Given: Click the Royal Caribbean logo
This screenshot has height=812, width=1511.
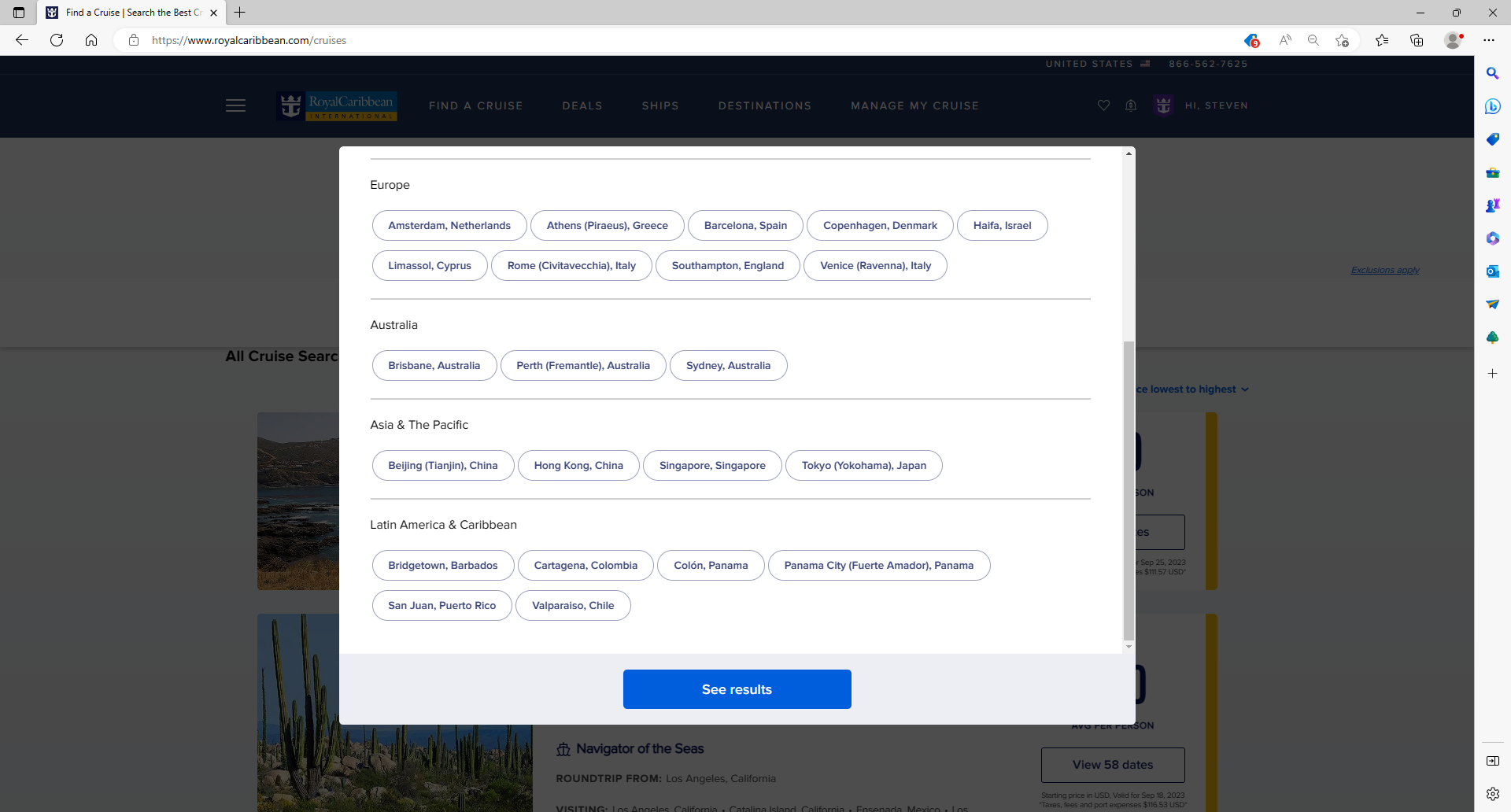Looking at the screenshot, I should (x=338, y=105).
